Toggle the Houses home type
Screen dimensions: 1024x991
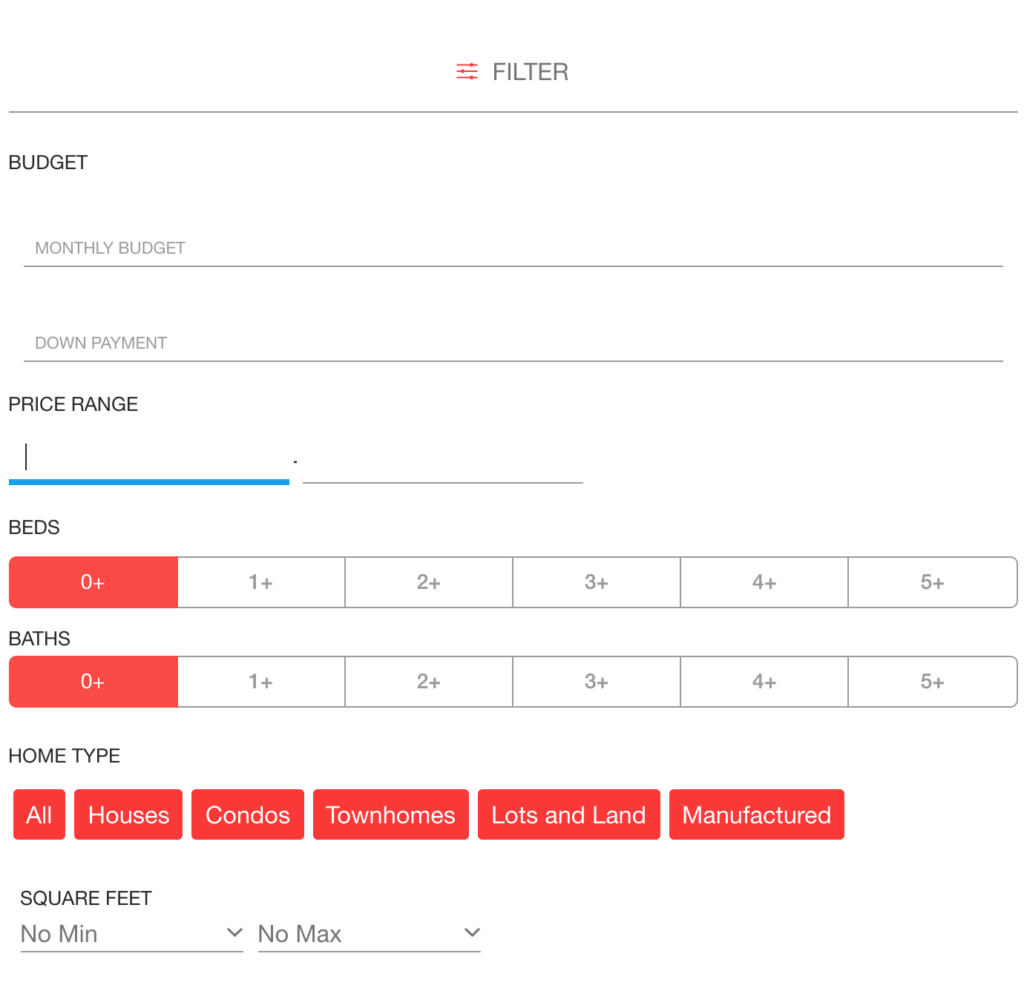pyautogui.click(x=128, y=815)
